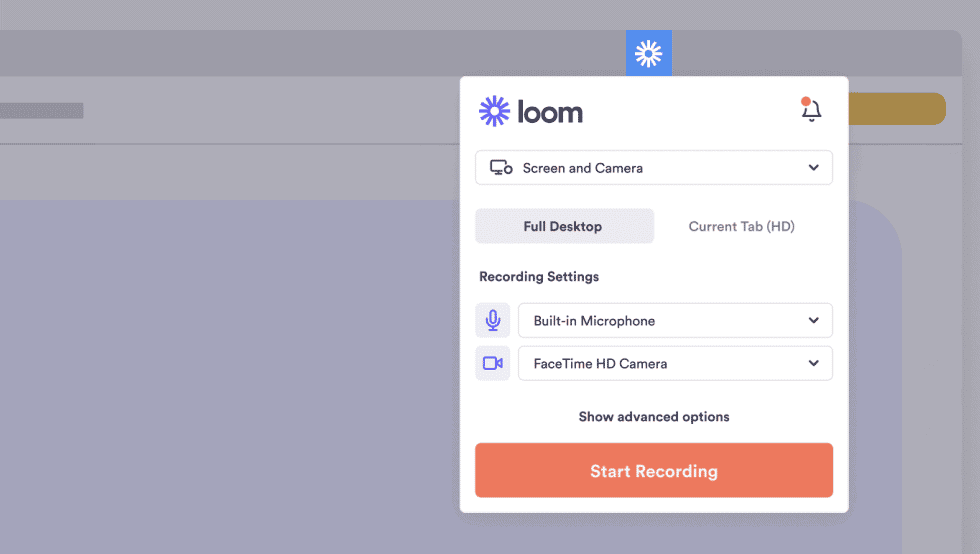Screen dimensions: 980x554
Task: Click the chevron beside FaceTime HD Camera
Action: 814,363
